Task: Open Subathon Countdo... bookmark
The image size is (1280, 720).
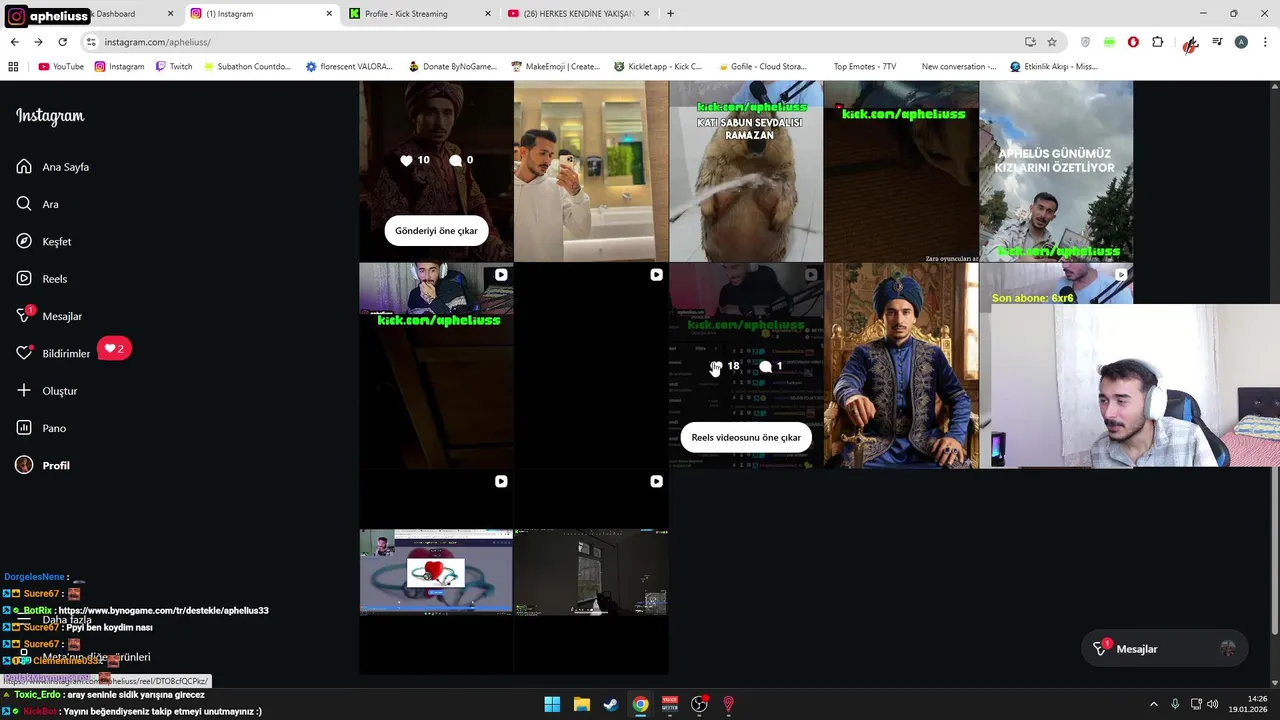Action: pyautogui.click(x=246, y=67)
